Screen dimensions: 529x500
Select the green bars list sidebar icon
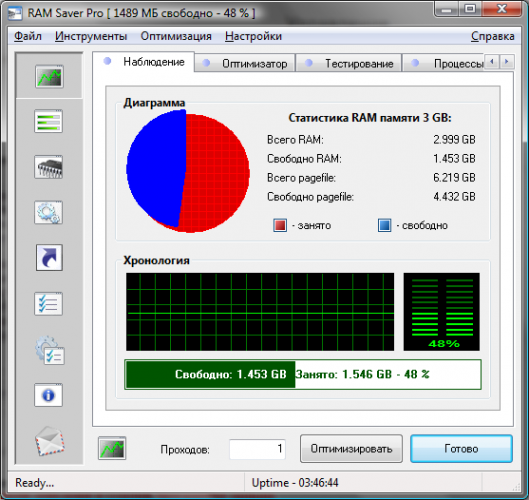(49, 121)
